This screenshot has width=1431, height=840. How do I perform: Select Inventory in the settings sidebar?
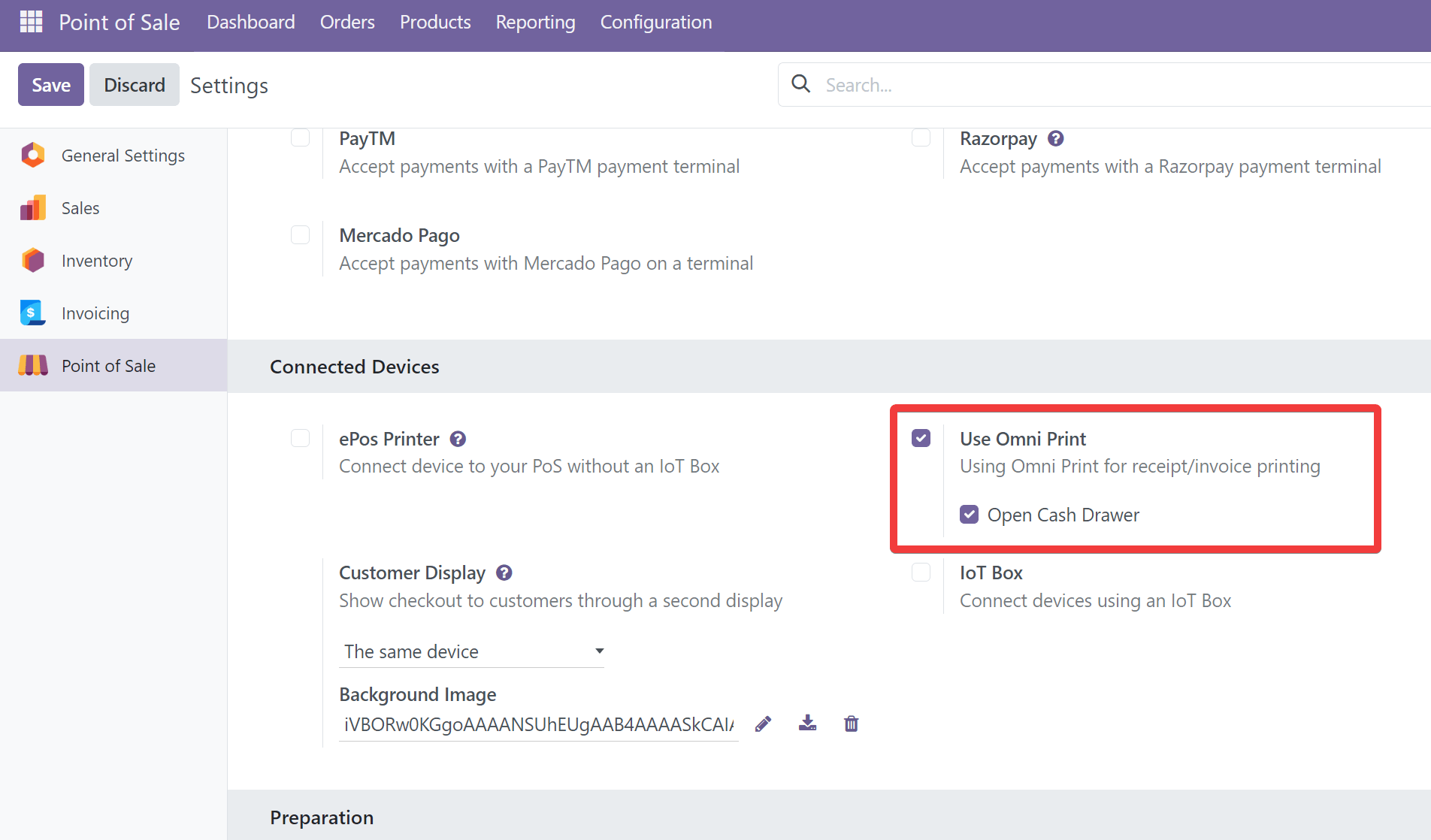(97, 261)
